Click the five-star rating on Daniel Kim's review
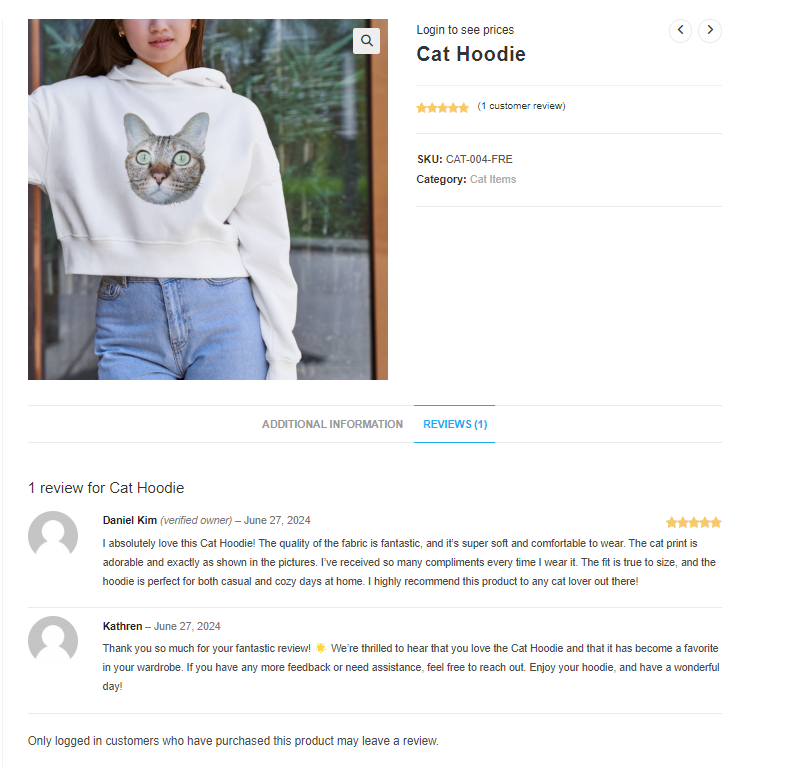 click(x=694, y=522)
